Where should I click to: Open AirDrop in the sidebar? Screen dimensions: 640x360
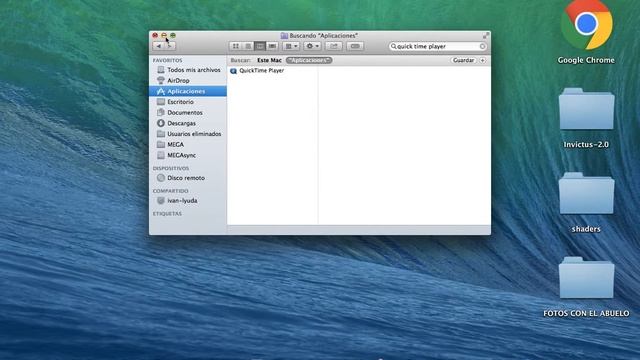tap(188, 80)
